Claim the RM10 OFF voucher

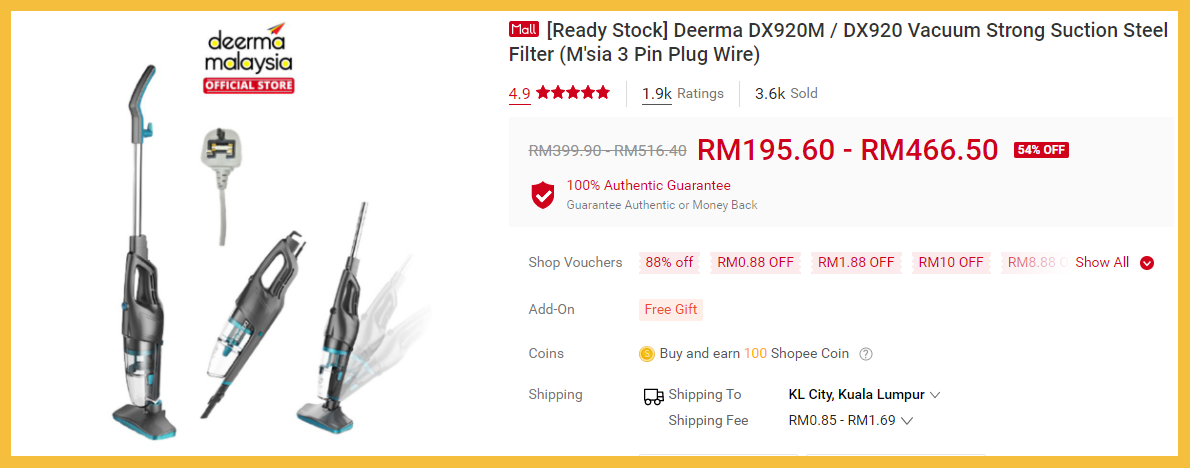[x=951, y=262]
